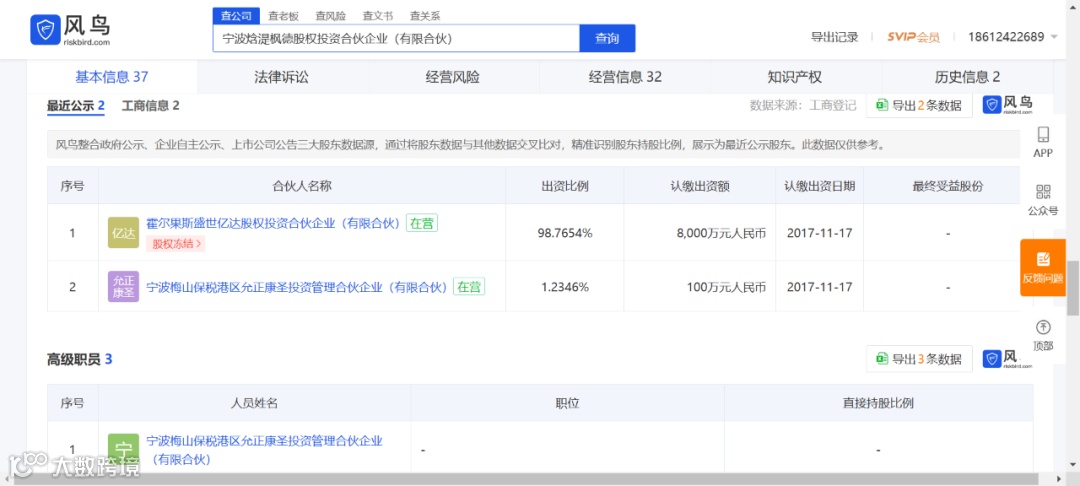Image resolution: width=1080 pixels, height=486 pixels.
Task: Click the 导出3条数据 export button
Action: (919, 359)
